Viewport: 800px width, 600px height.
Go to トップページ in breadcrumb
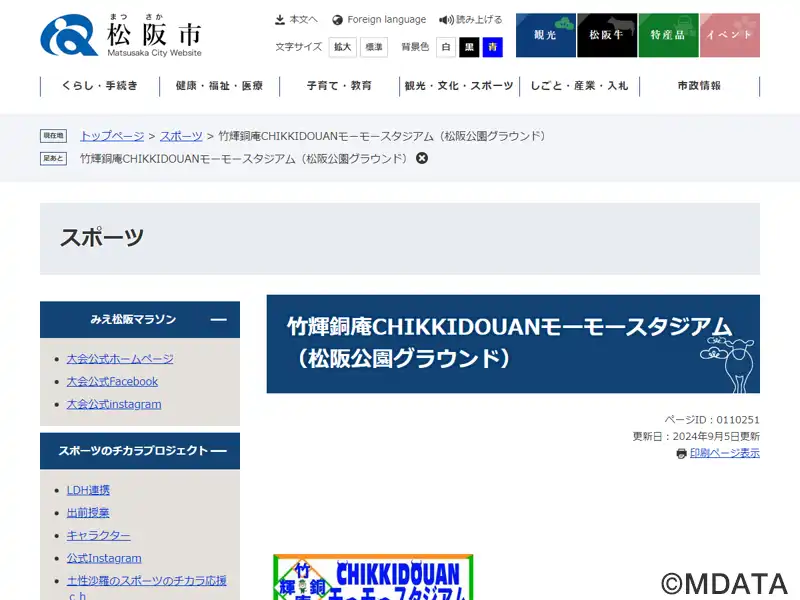pyautogui.click(x=112, y=136)
